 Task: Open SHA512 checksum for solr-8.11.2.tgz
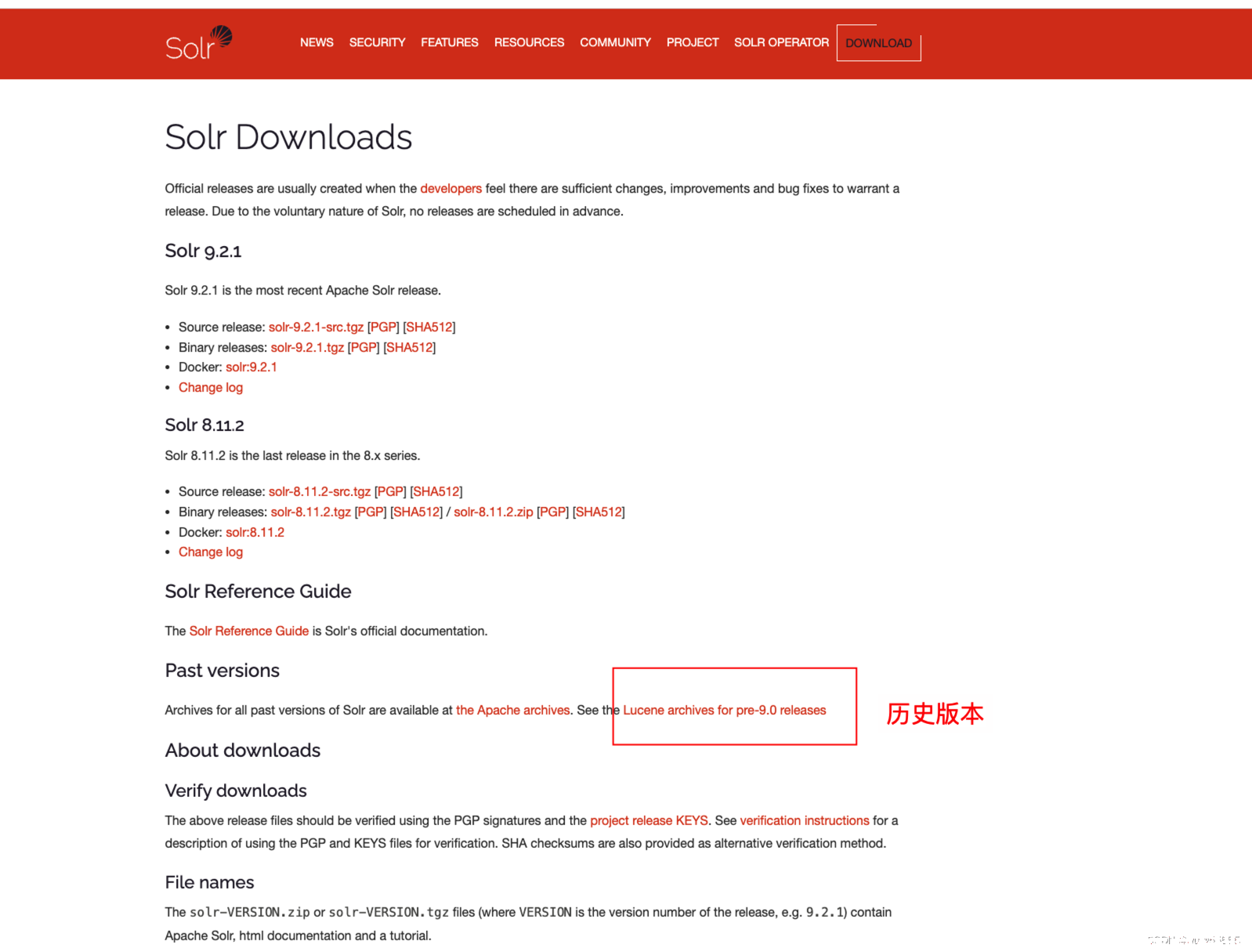click(417, 512)
